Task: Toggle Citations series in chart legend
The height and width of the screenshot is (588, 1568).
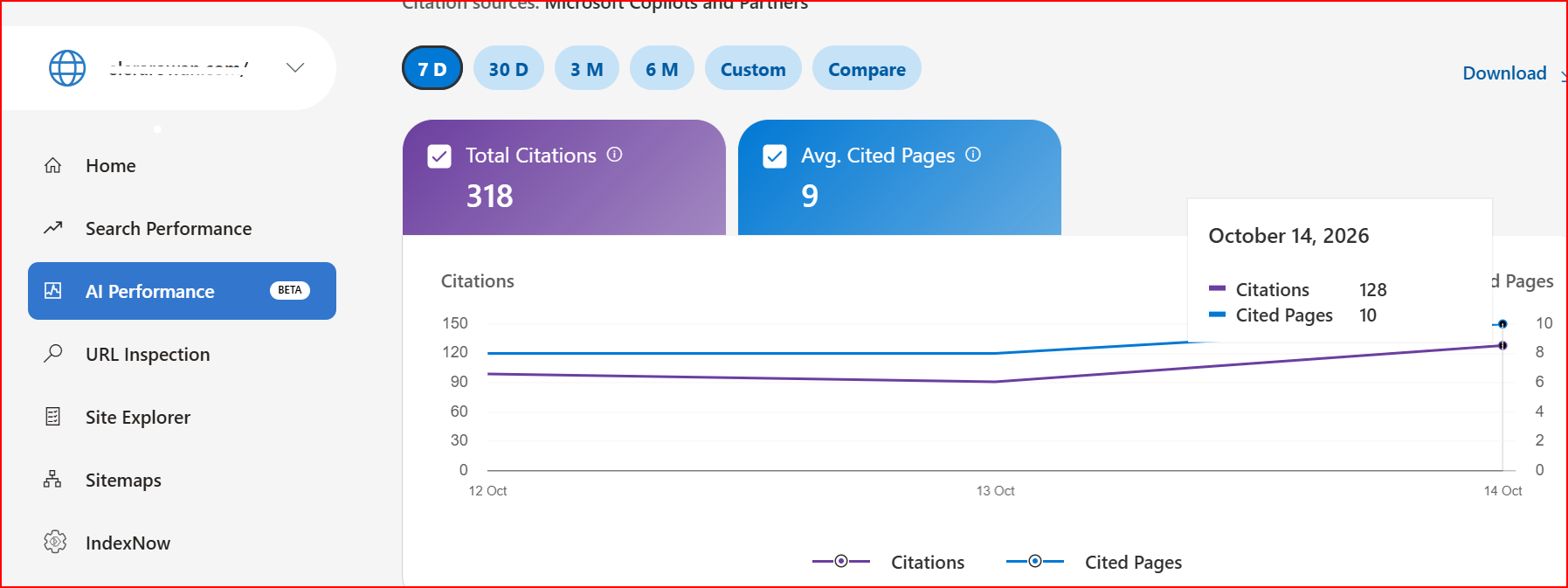Action: [888, 562]
